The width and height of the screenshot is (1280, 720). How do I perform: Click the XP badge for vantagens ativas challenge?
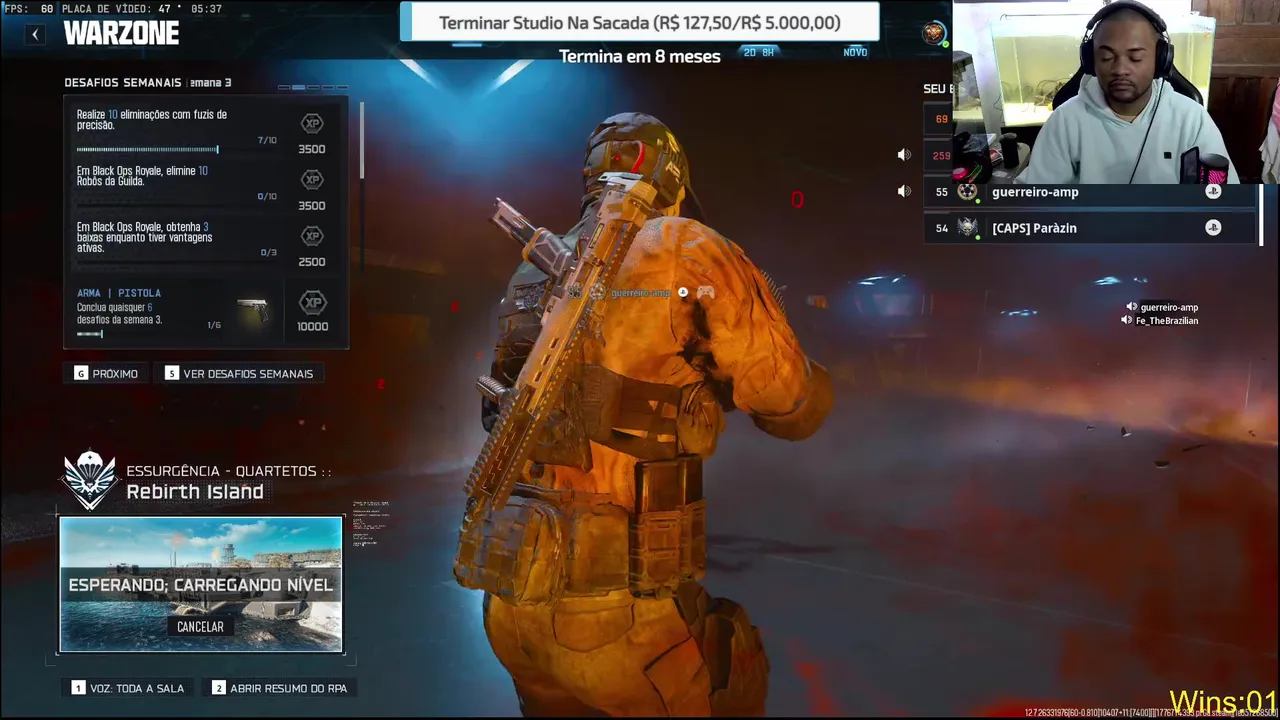coord(312,236)
